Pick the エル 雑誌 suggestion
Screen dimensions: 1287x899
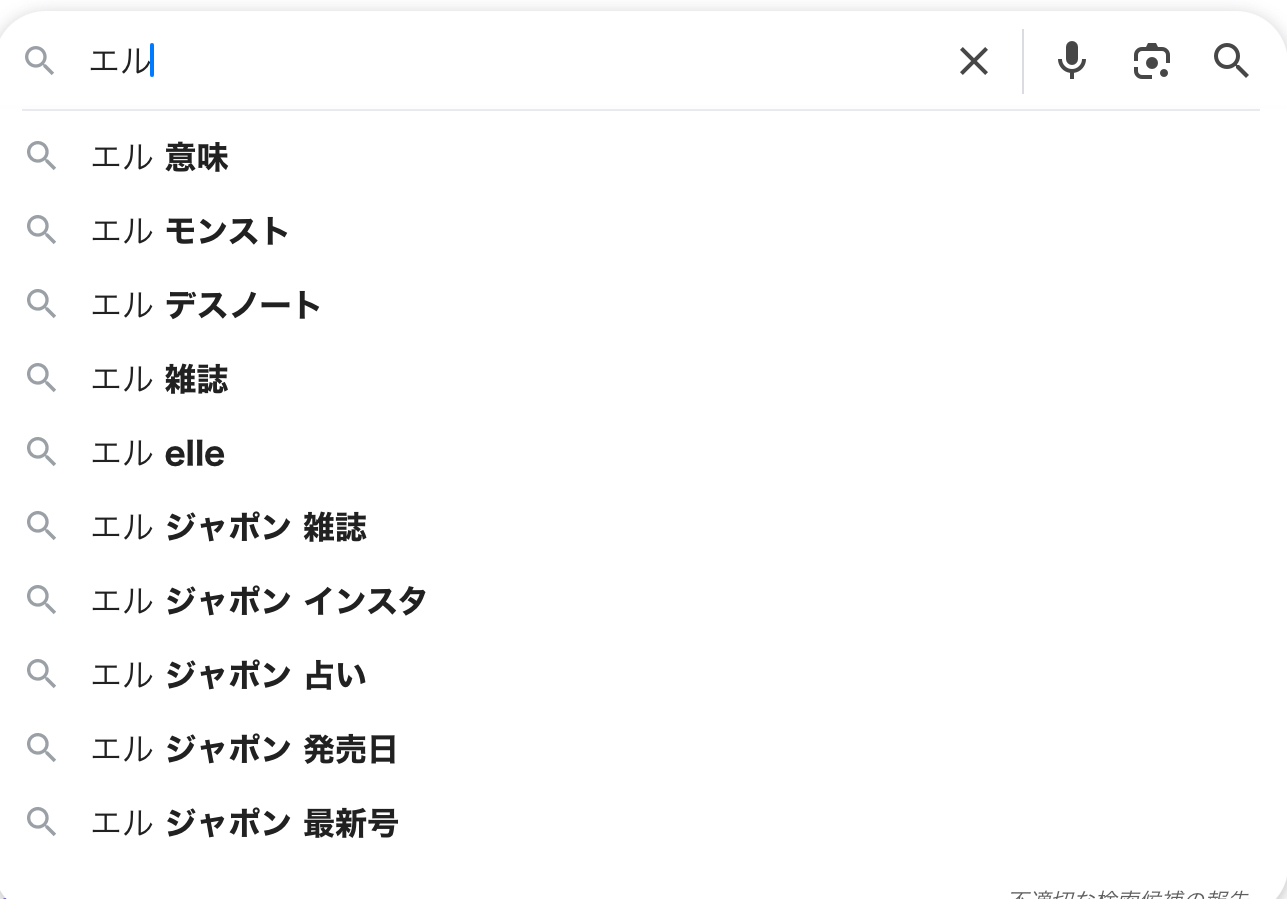pyautogui.click(x=160, y=379)
